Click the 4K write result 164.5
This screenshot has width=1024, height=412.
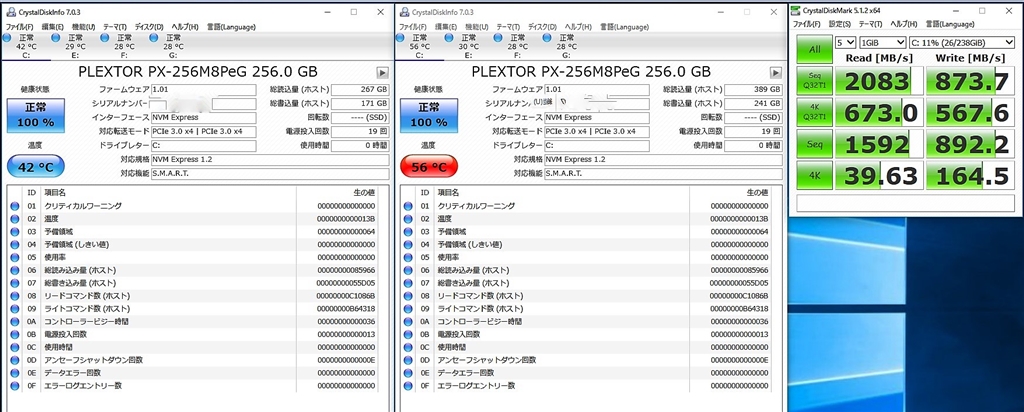tap(970, 176)
